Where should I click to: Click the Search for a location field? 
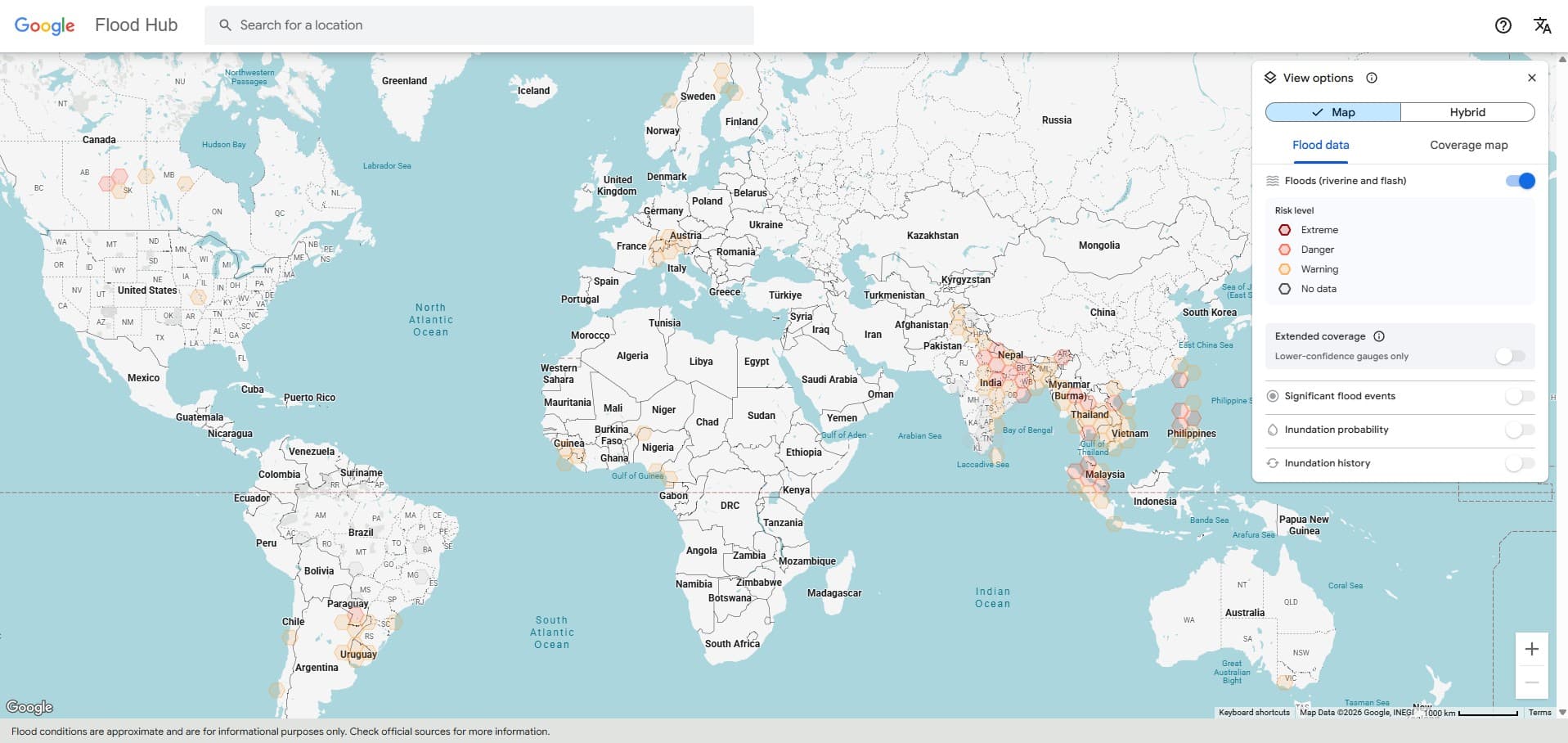click(x=479, y=25)
